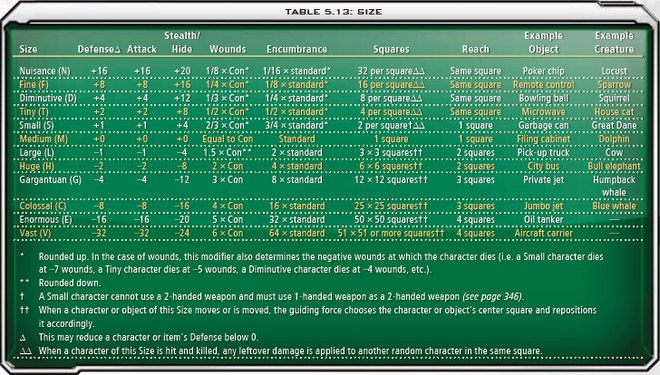Click the "1.5 × Con" wounds cell
Screen dimensions: 660x375
(x=228, y=152)
